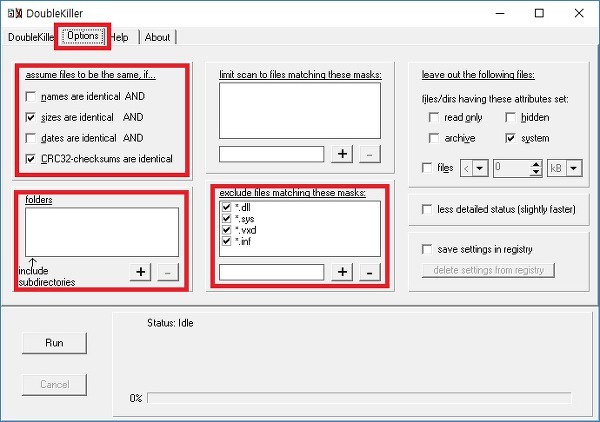Click the Run button
Viewport: 600px width, 422px height.
54,343
